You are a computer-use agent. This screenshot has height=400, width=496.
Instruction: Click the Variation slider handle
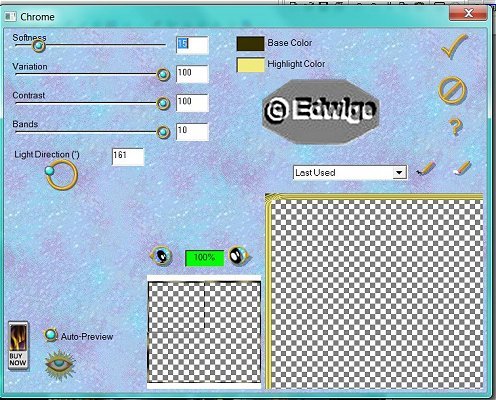coord(163,74)
